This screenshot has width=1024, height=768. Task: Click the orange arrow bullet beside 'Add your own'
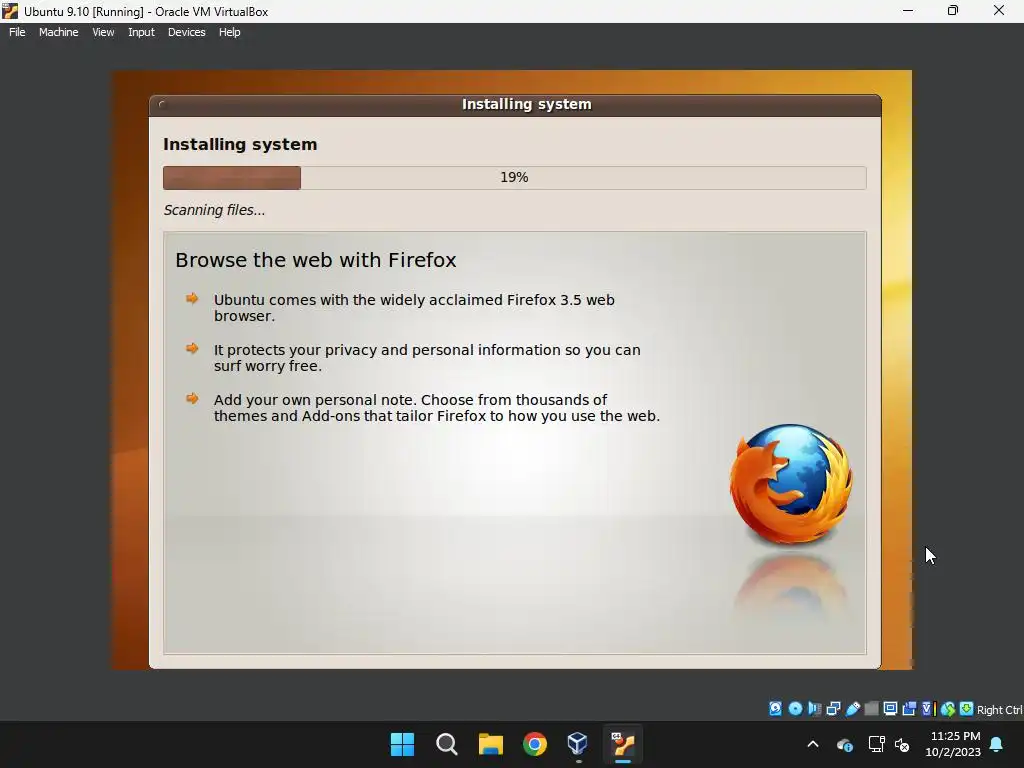(192, 398)
